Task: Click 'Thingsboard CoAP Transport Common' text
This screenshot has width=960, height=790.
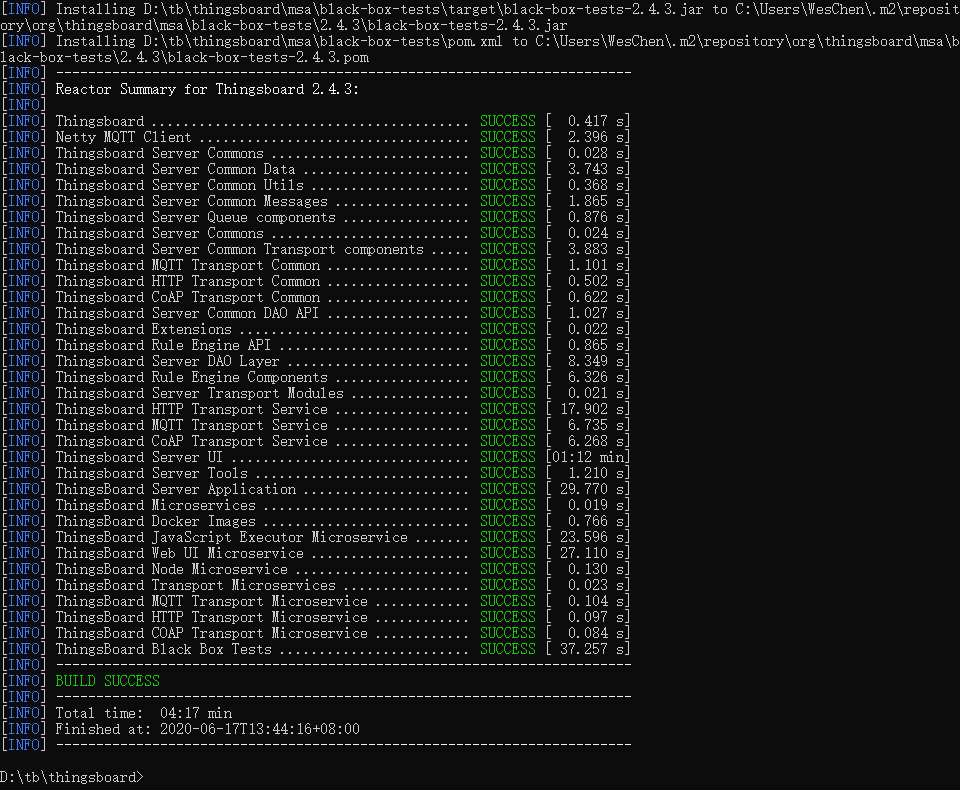Action: 187,297
